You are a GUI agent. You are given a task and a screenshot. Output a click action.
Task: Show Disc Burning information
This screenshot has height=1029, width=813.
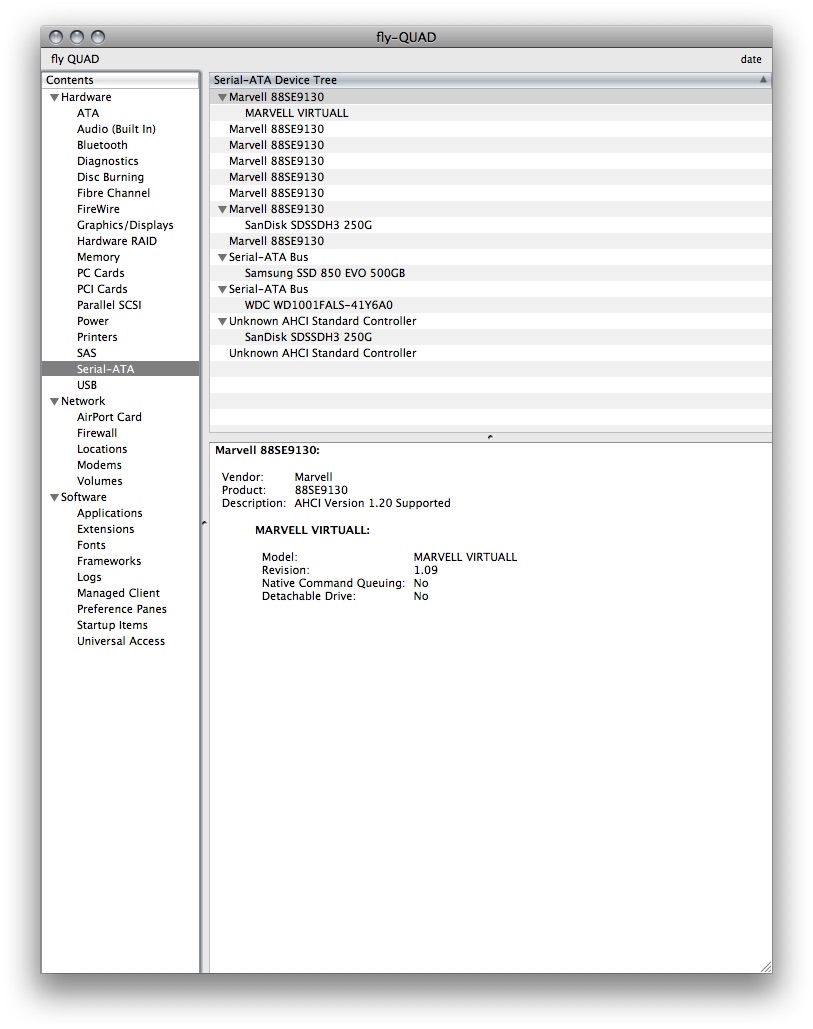point(110,177)
